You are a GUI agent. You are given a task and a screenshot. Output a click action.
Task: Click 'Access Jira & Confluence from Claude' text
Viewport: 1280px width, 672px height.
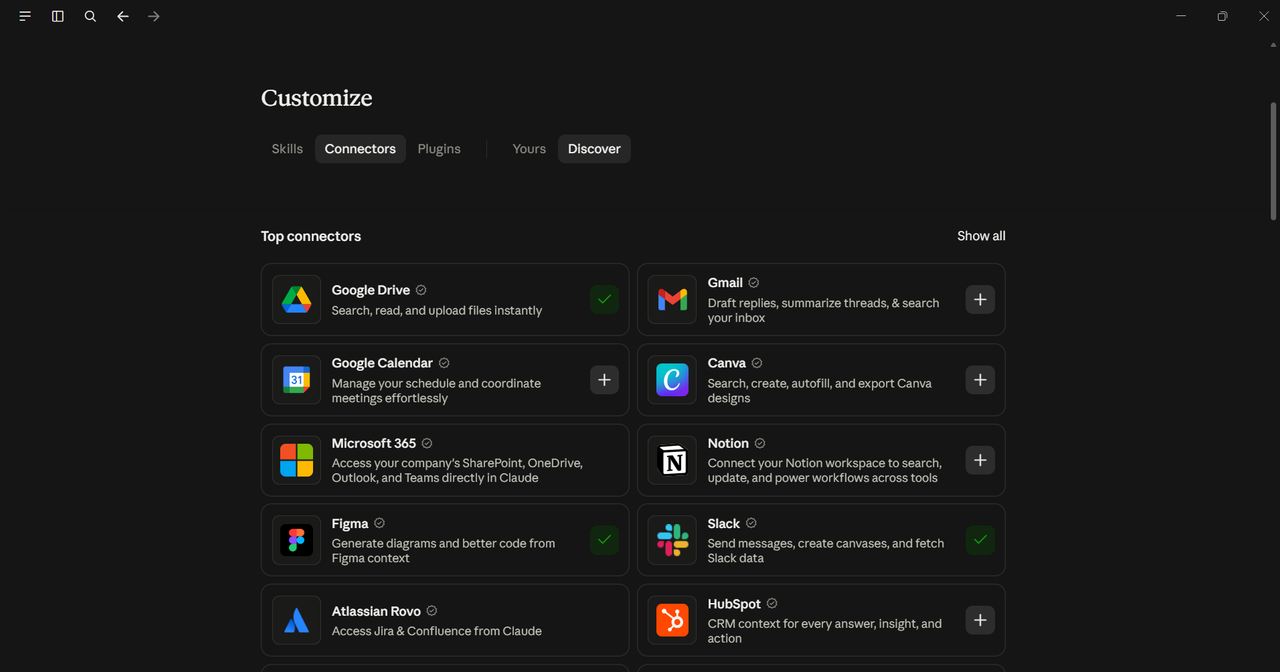pyautogui.click(x=437, y=631)
